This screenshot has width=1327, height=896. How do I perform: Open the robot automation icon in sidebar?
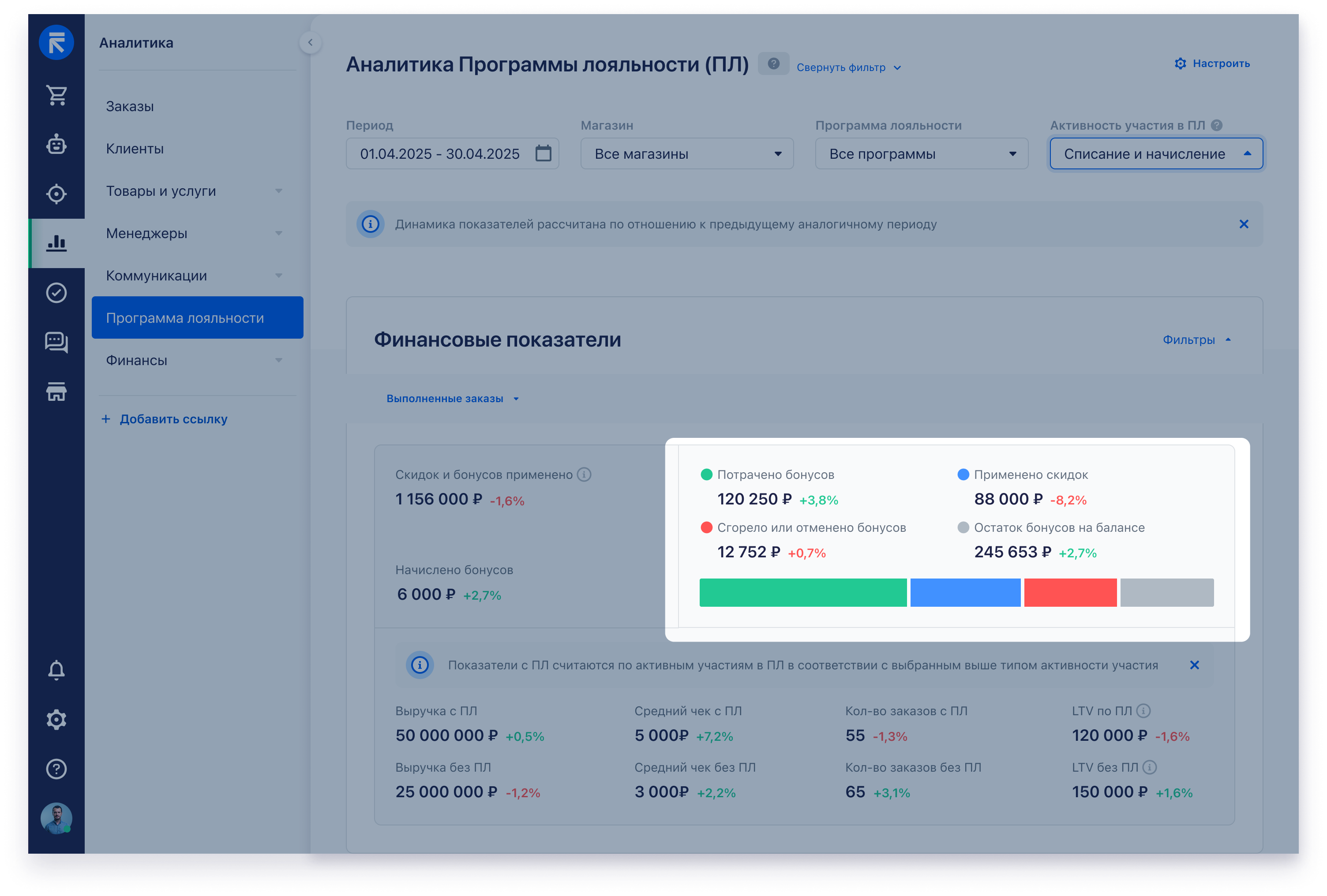[56, 144]
